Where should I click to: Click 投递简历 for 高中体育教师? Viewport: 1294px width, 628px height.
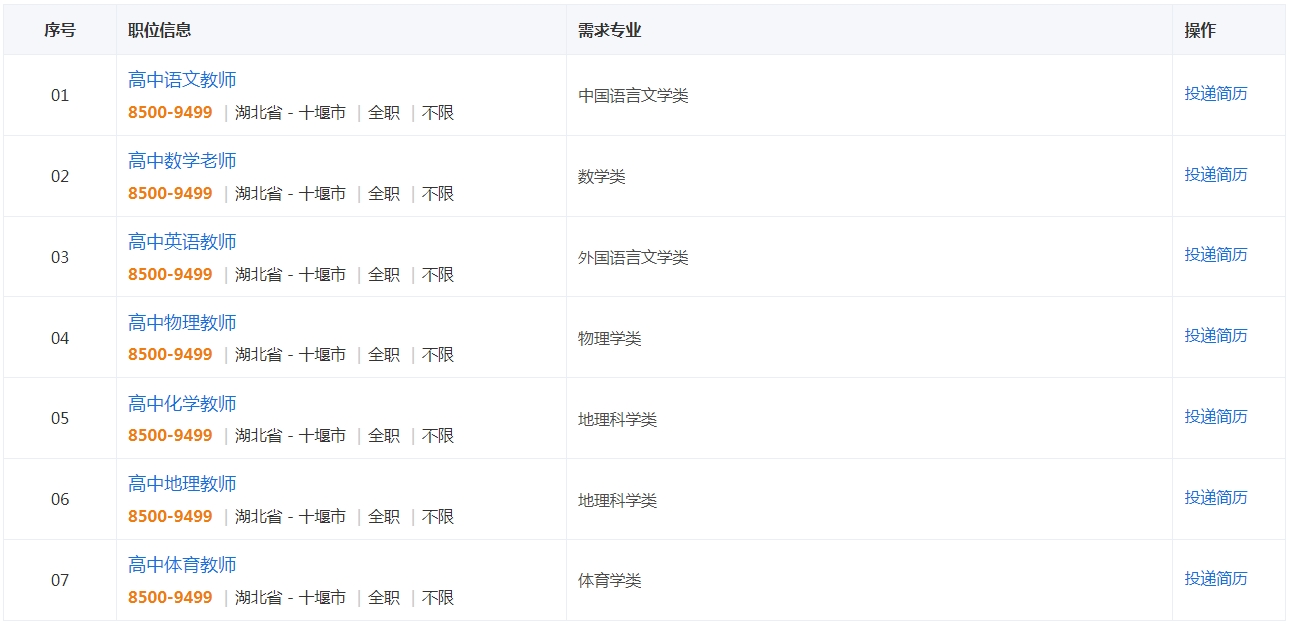(x=1216, y=579)
